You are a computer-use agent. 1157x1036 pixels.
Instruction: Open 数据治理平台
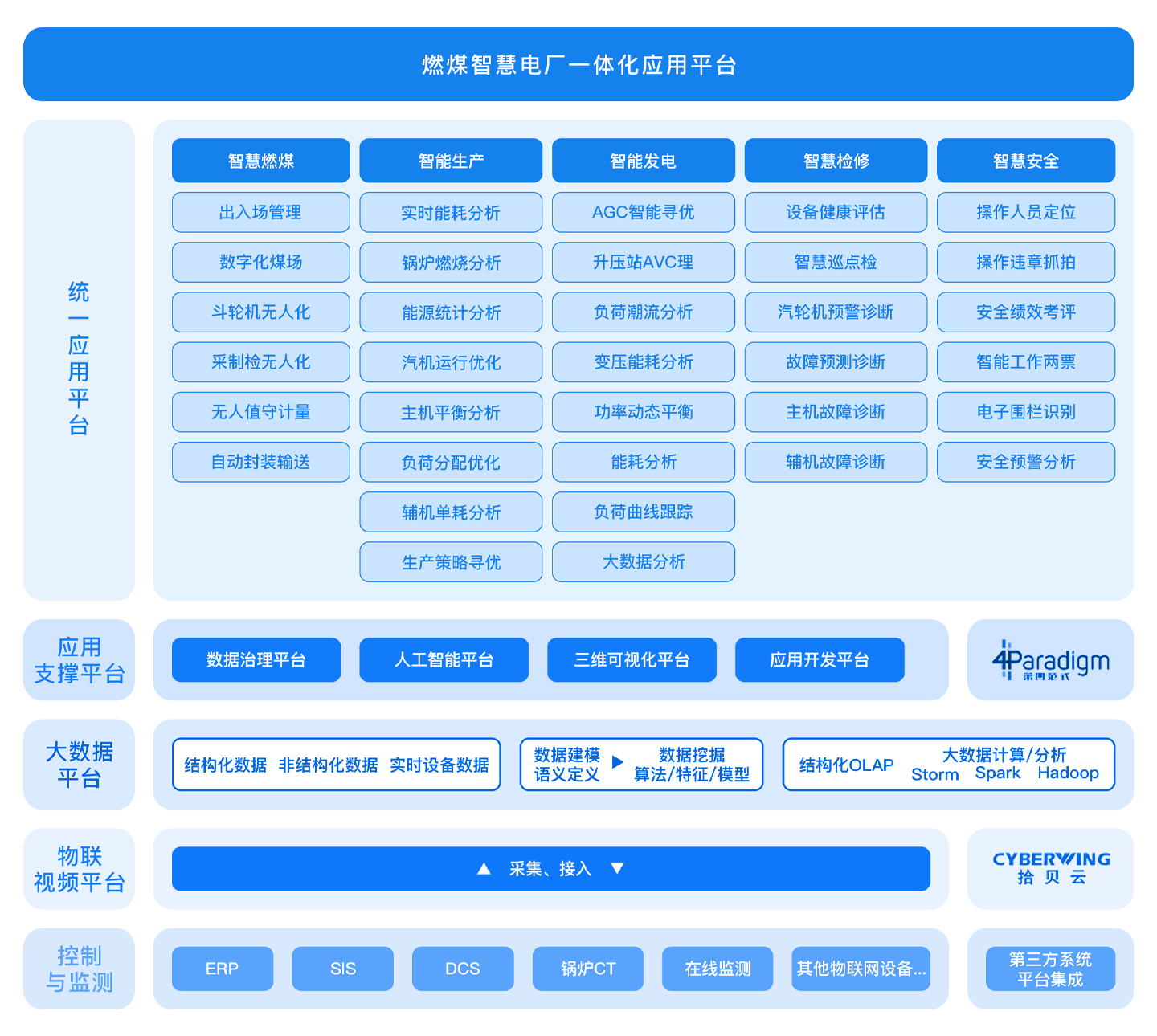256,660
